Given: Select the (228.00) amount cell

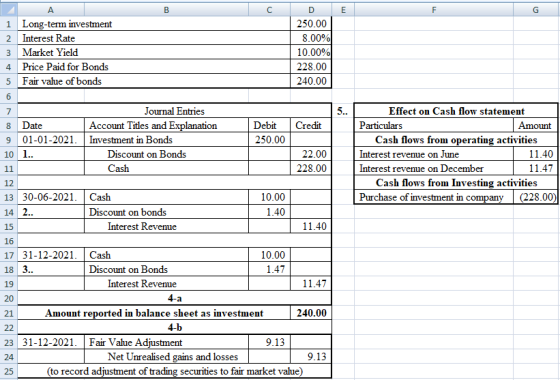Looking at the screenshot, I should click(x=535, y=197).
